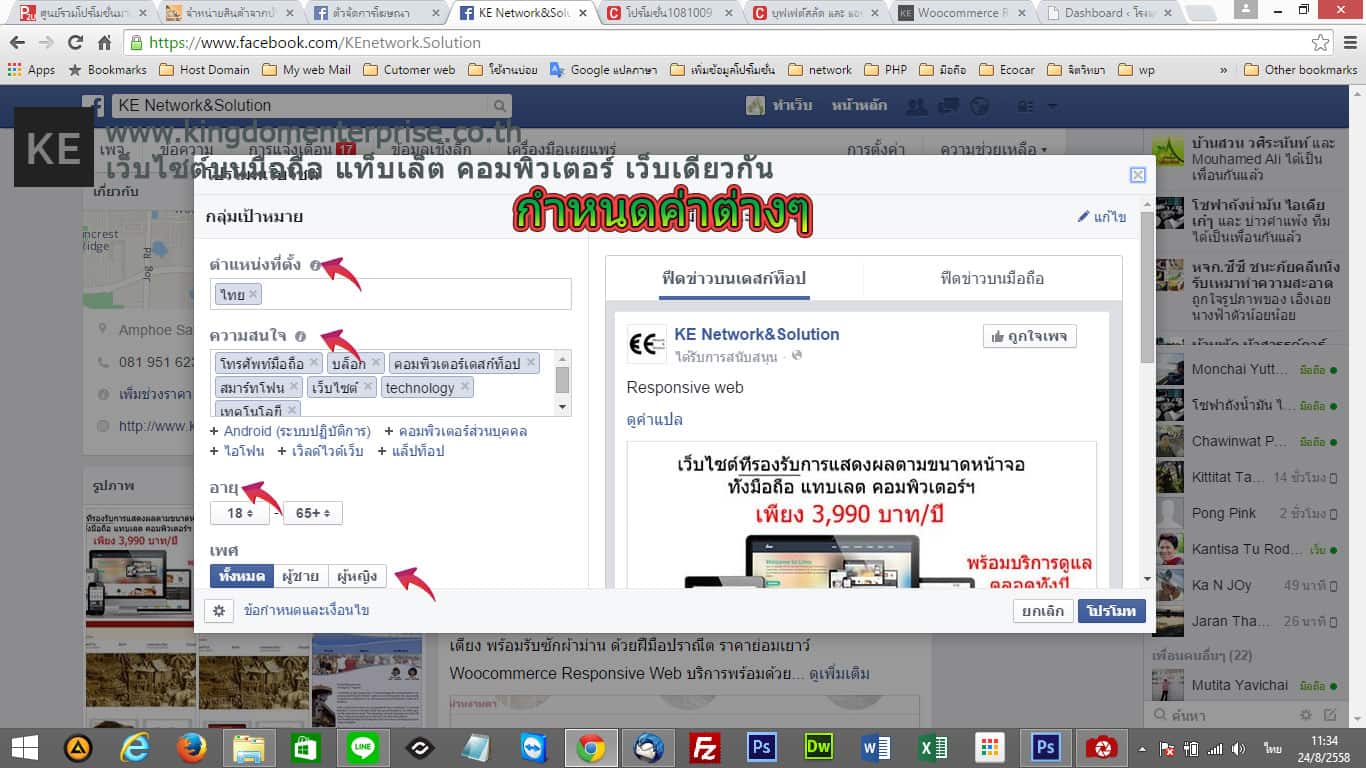Remove the ไทย location tag
This screenshot has width=1366, height=768.
(253, 294)
